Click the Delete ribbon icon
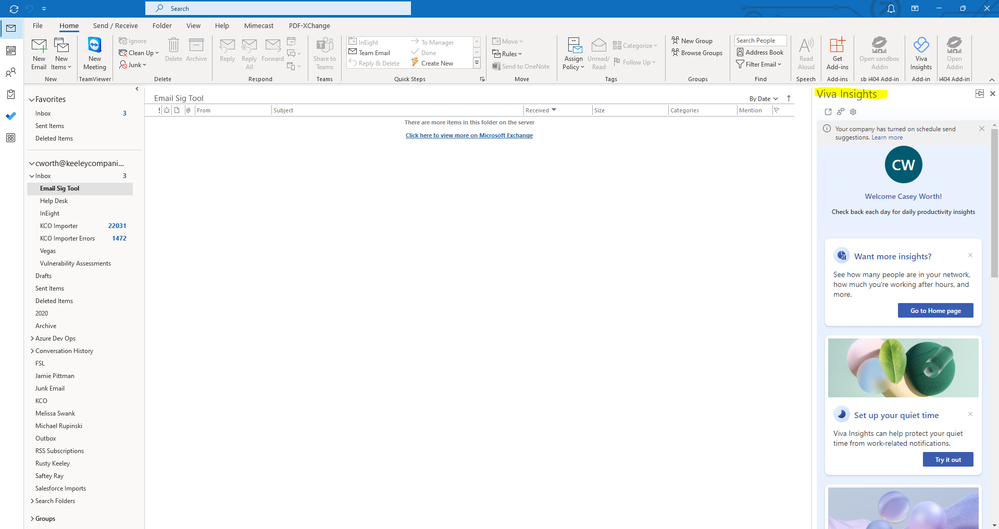999x529 pixels. 173,50
